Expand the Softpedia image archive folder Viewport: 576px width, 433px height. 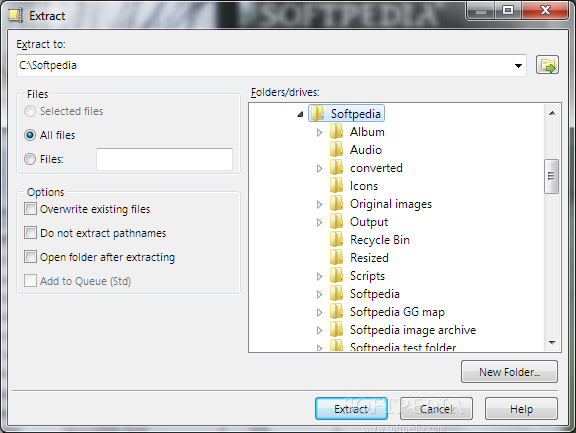coord(319,330)
